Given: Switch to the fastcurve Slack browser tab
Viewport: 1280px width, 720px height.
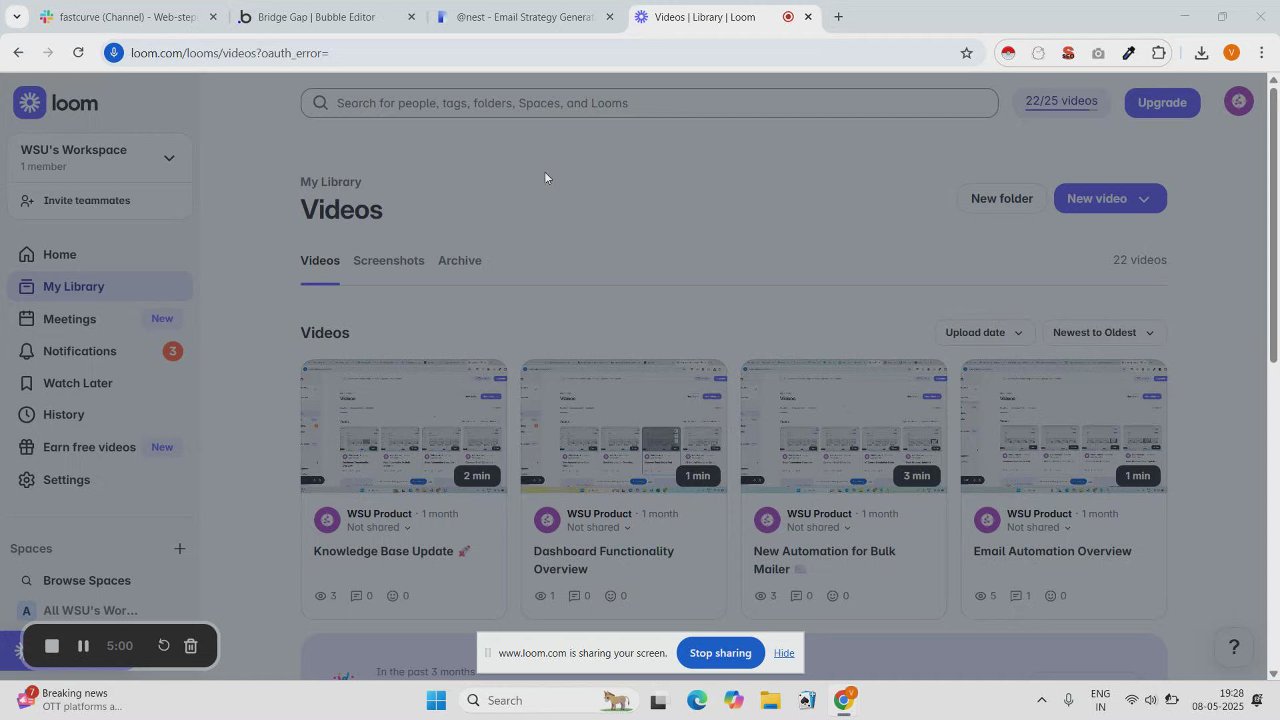Looking at the screenshot, I should click(x=129, y=17).
